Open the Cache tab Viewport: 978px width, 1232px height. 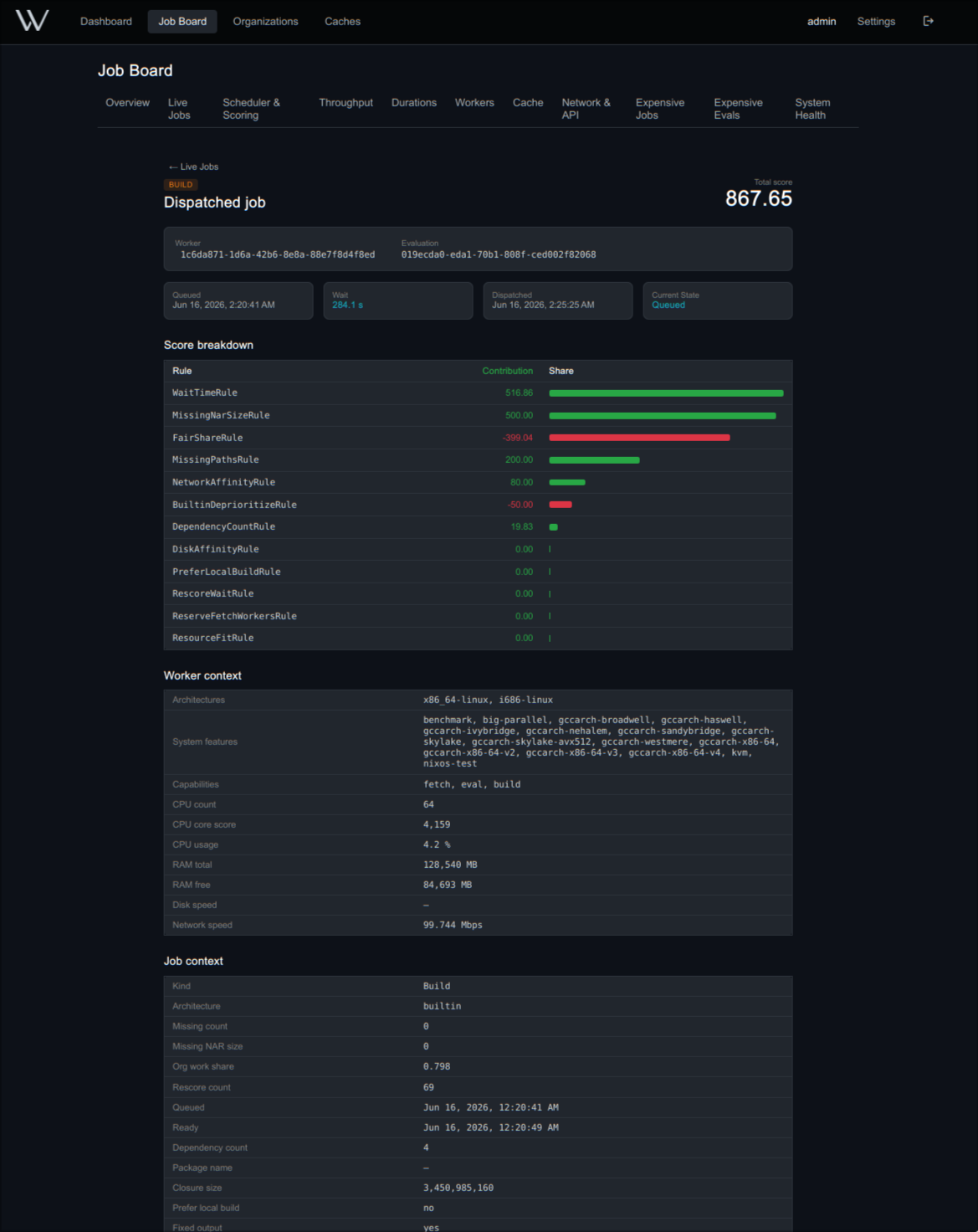[528, 103]
